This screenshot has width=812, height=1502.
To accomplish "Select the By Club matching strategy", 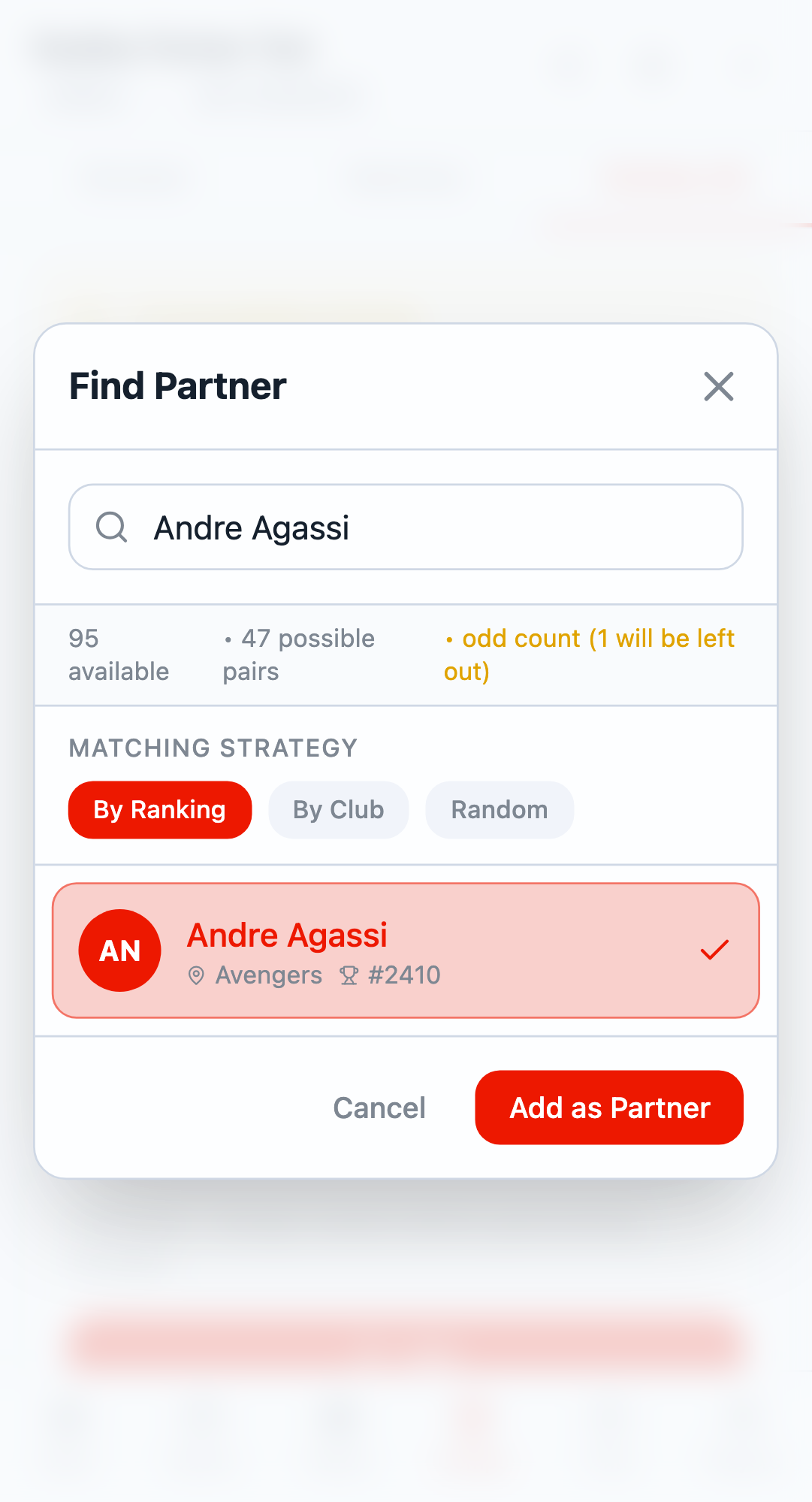I will (338, 809).
